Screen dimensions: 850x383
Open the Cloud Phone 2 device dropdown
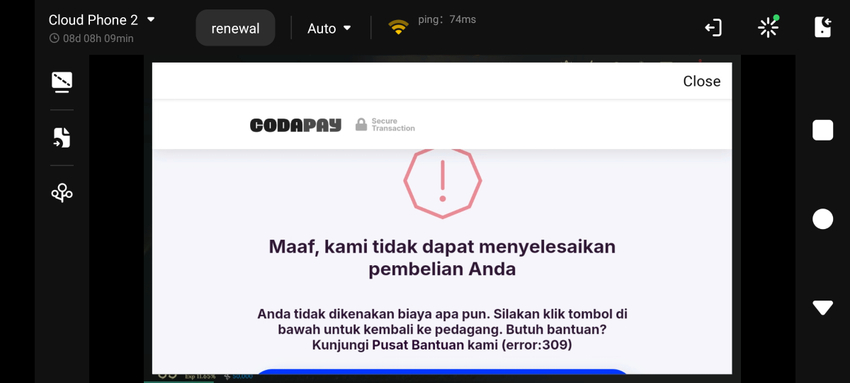click(101, 20)
